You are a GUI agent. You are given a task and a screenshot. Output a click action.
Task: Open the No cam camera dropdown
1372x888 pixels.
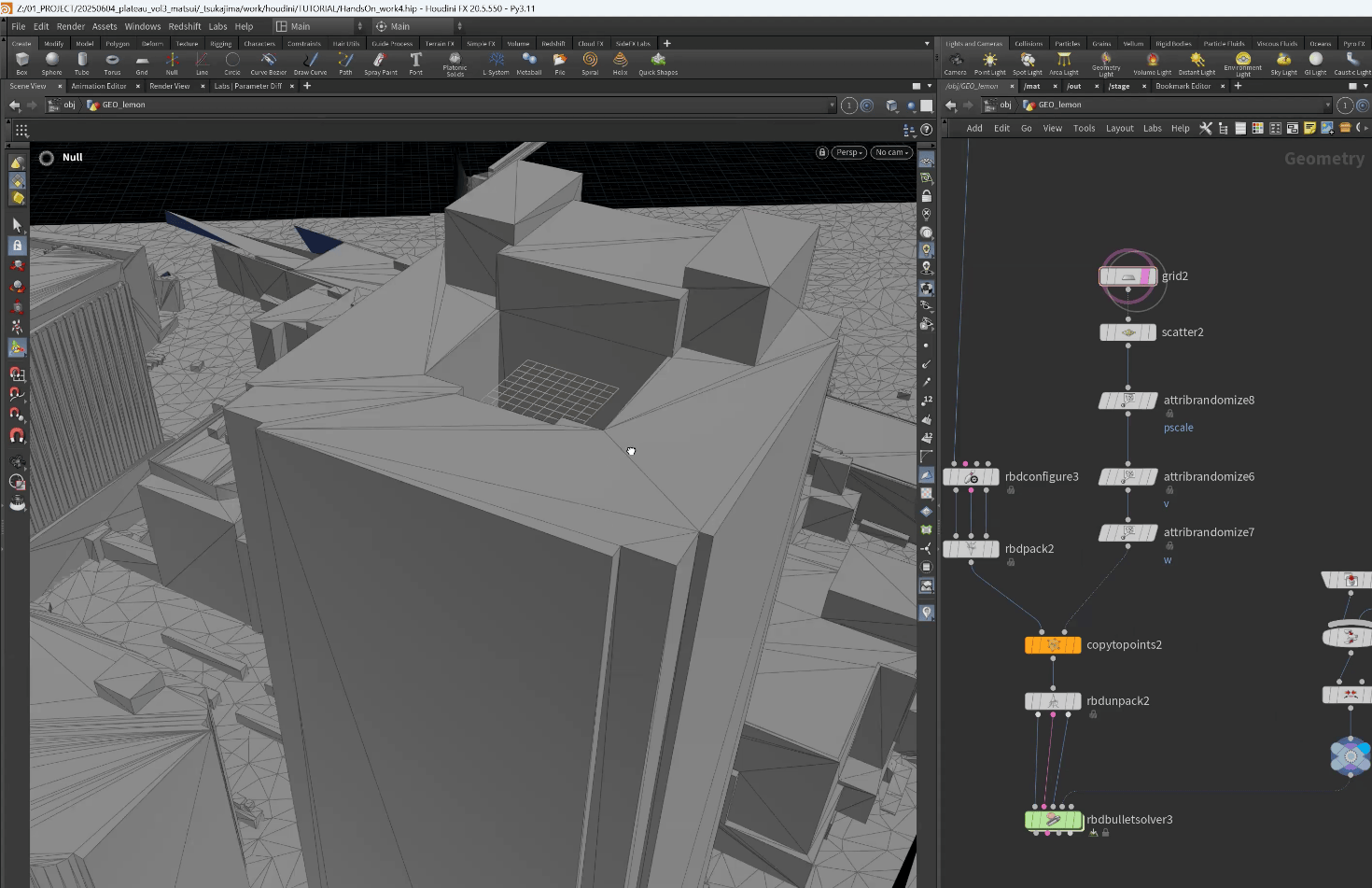tap(891, 152)
